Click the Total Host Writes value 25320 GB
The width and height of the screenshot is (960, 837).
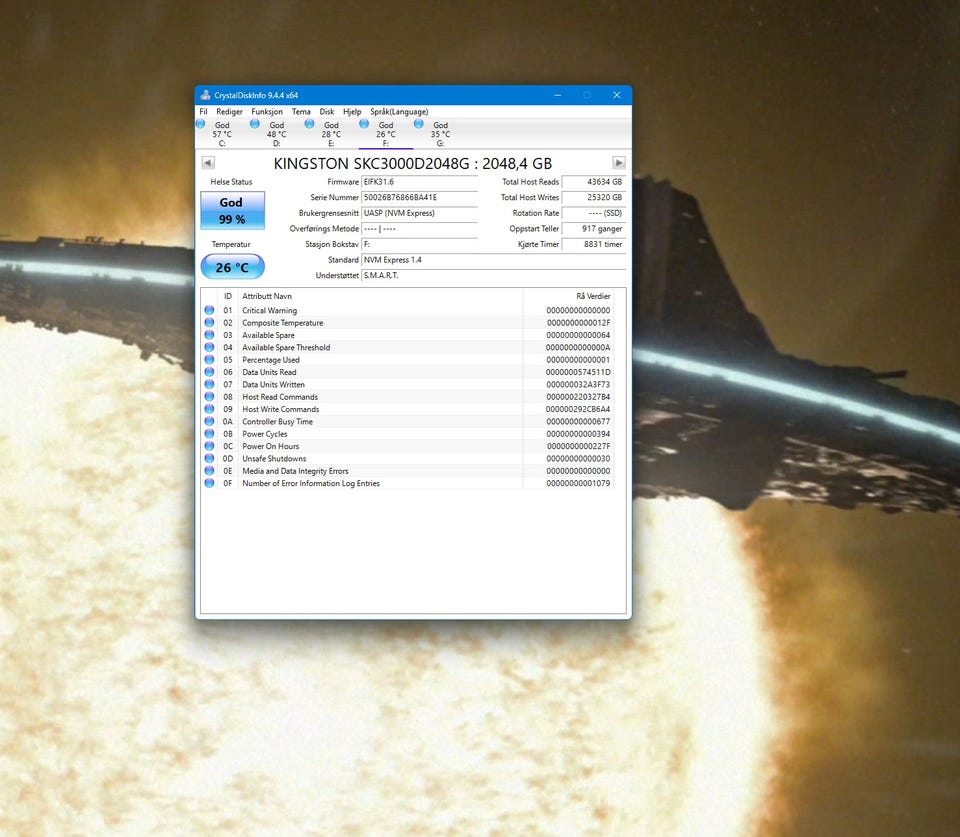pyautogui.click(x=593, y=197)
